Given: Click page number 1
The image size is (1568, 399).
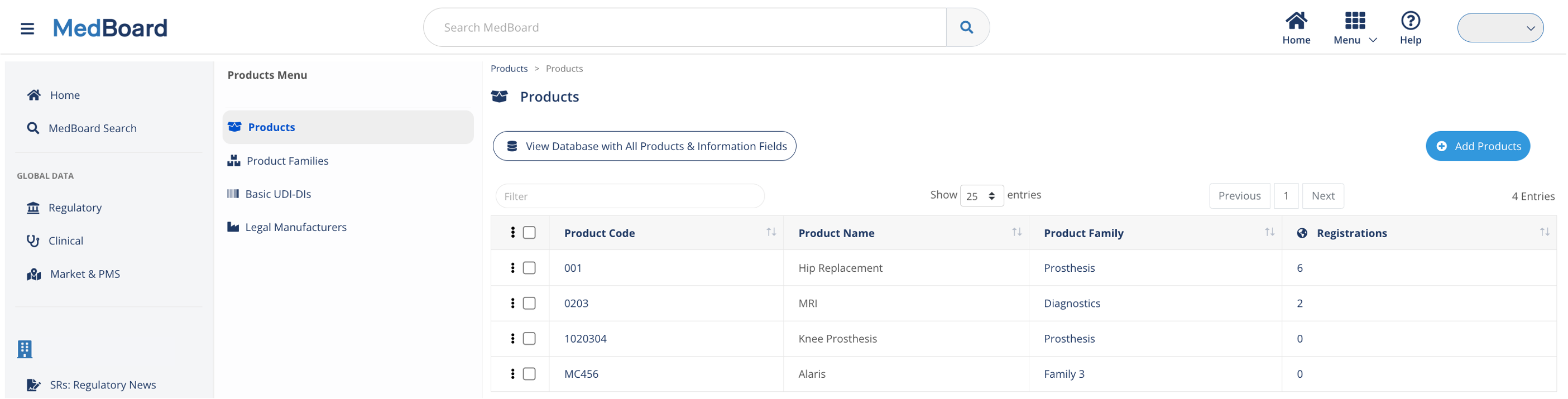Looking at the screenshot, I should tap(1287, 196).
